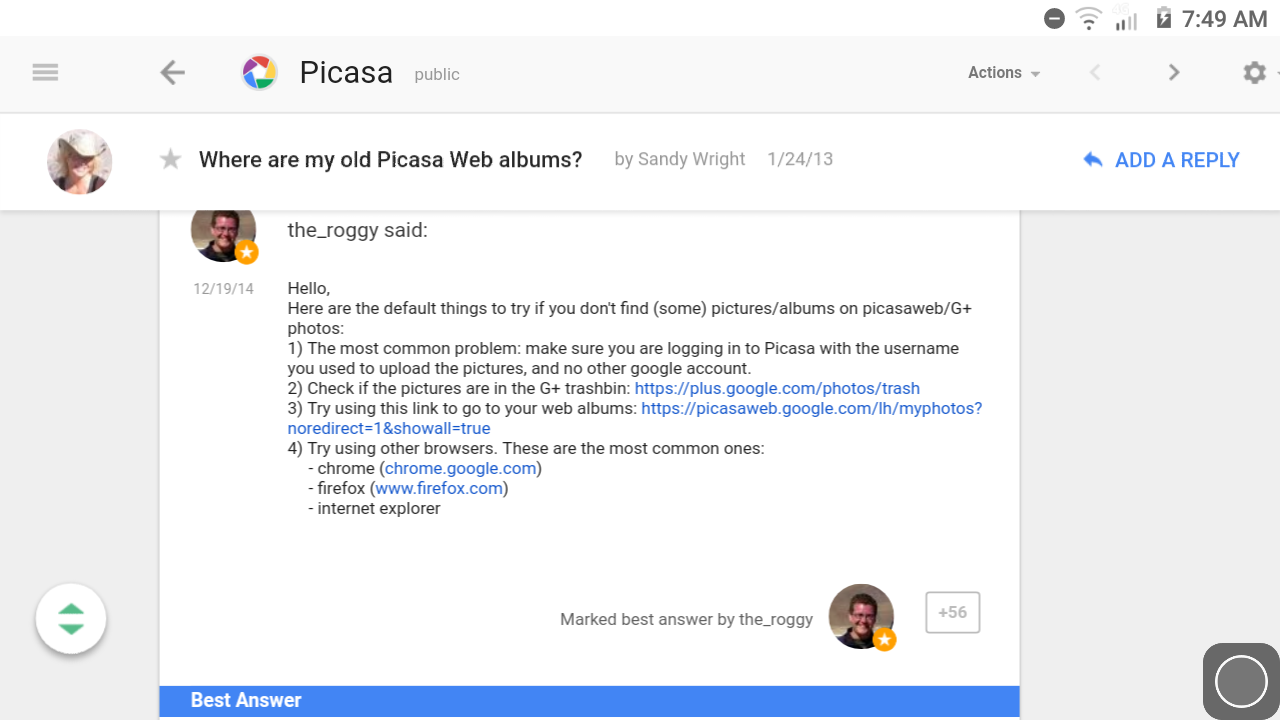
Task: Expand the Actions dropdown menu
Action: [x=1004, y=73]
